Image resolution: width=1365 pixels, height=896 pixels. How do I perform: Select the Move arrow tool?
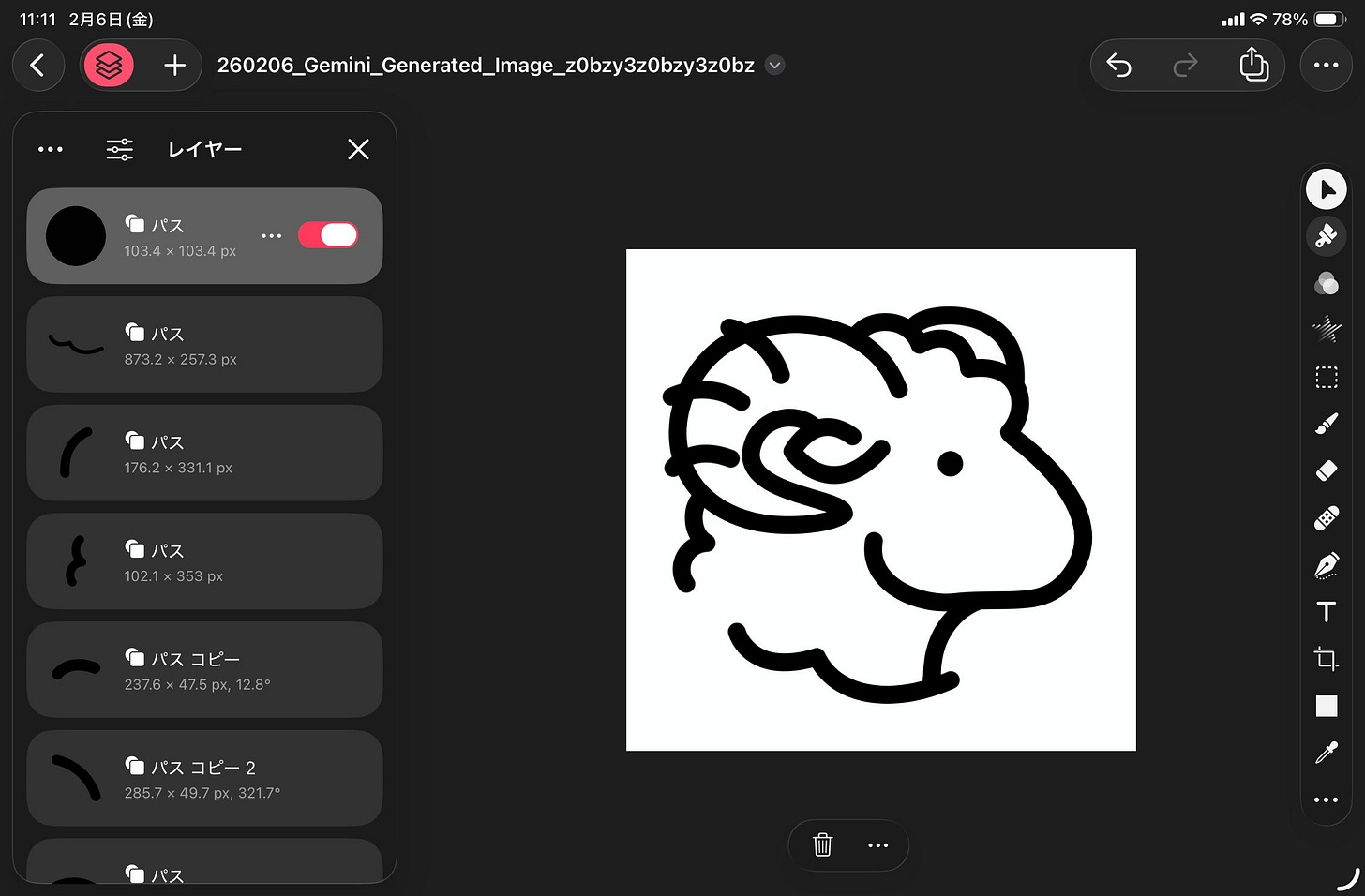tap(1327, 189)
